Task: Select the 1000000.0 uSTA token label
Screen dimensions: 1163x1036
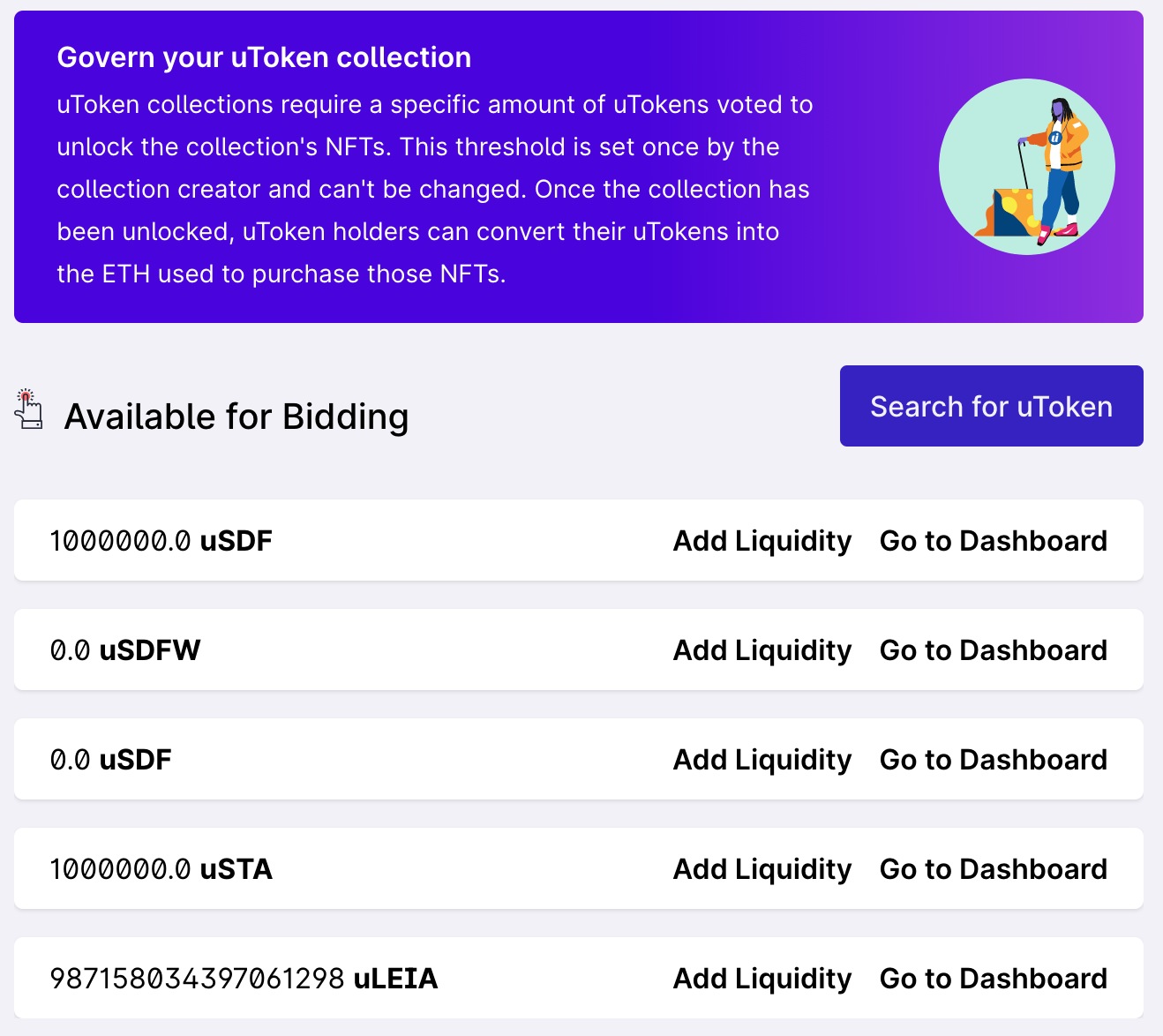Action: tap(161, 869)
